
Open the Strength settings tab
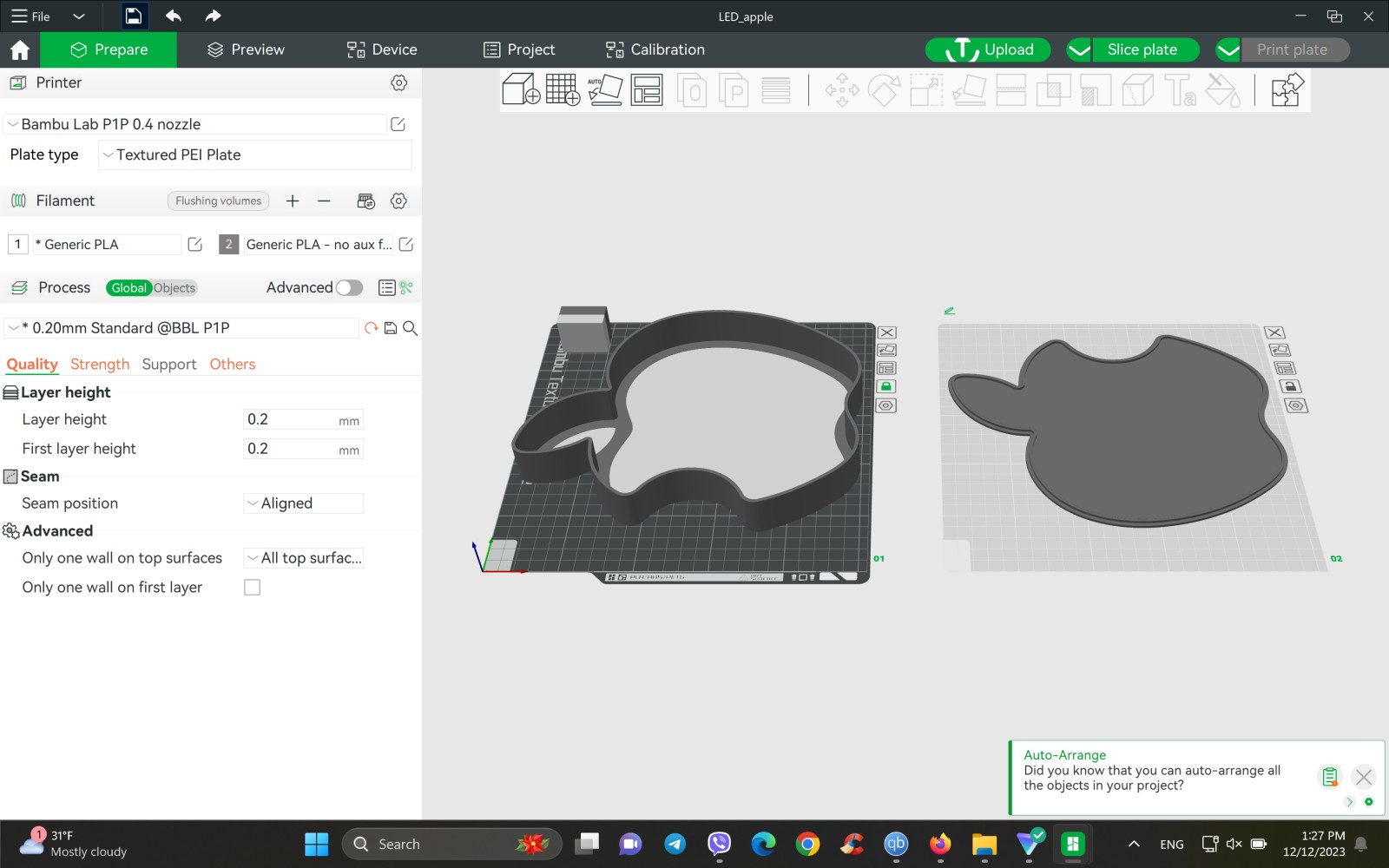100,365
